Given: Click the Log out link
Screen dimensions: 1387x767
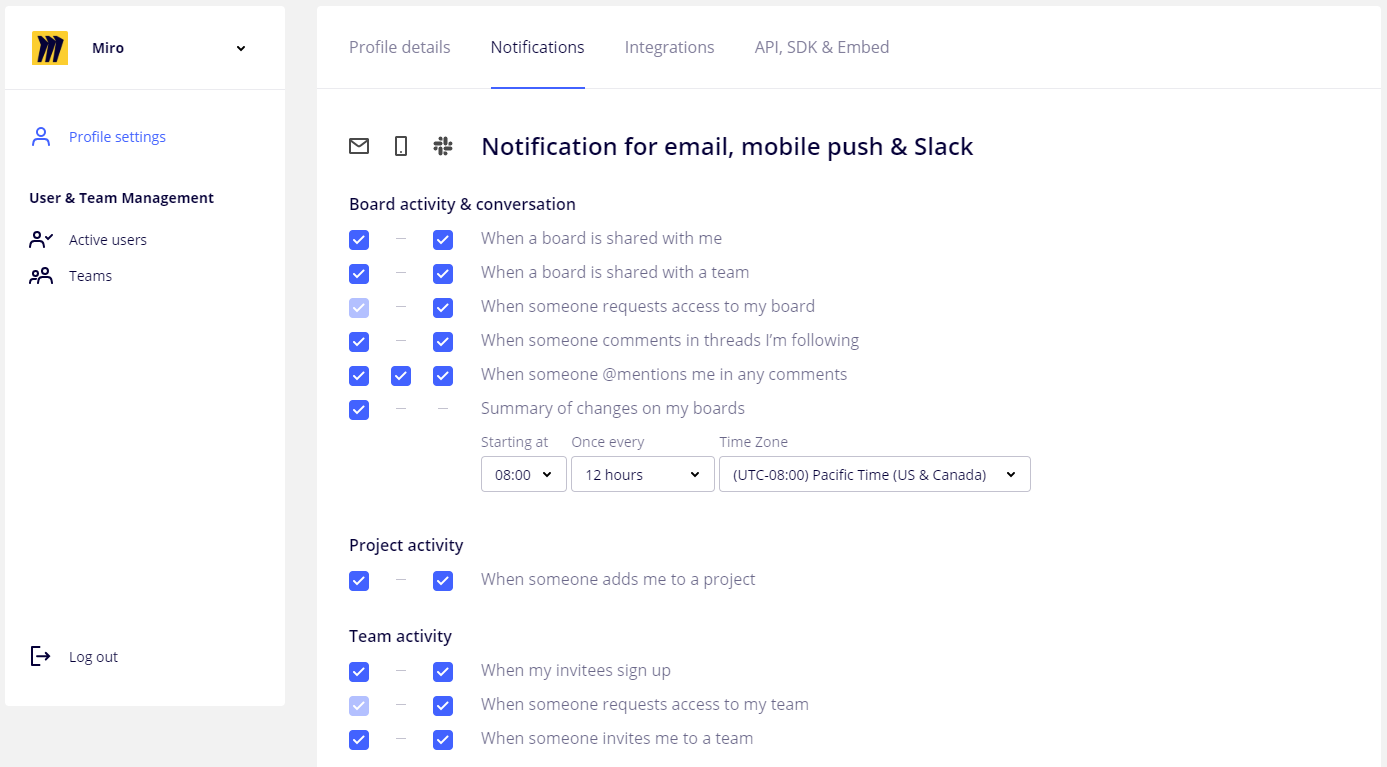Looking at the screenshot, I should (93, 657).
